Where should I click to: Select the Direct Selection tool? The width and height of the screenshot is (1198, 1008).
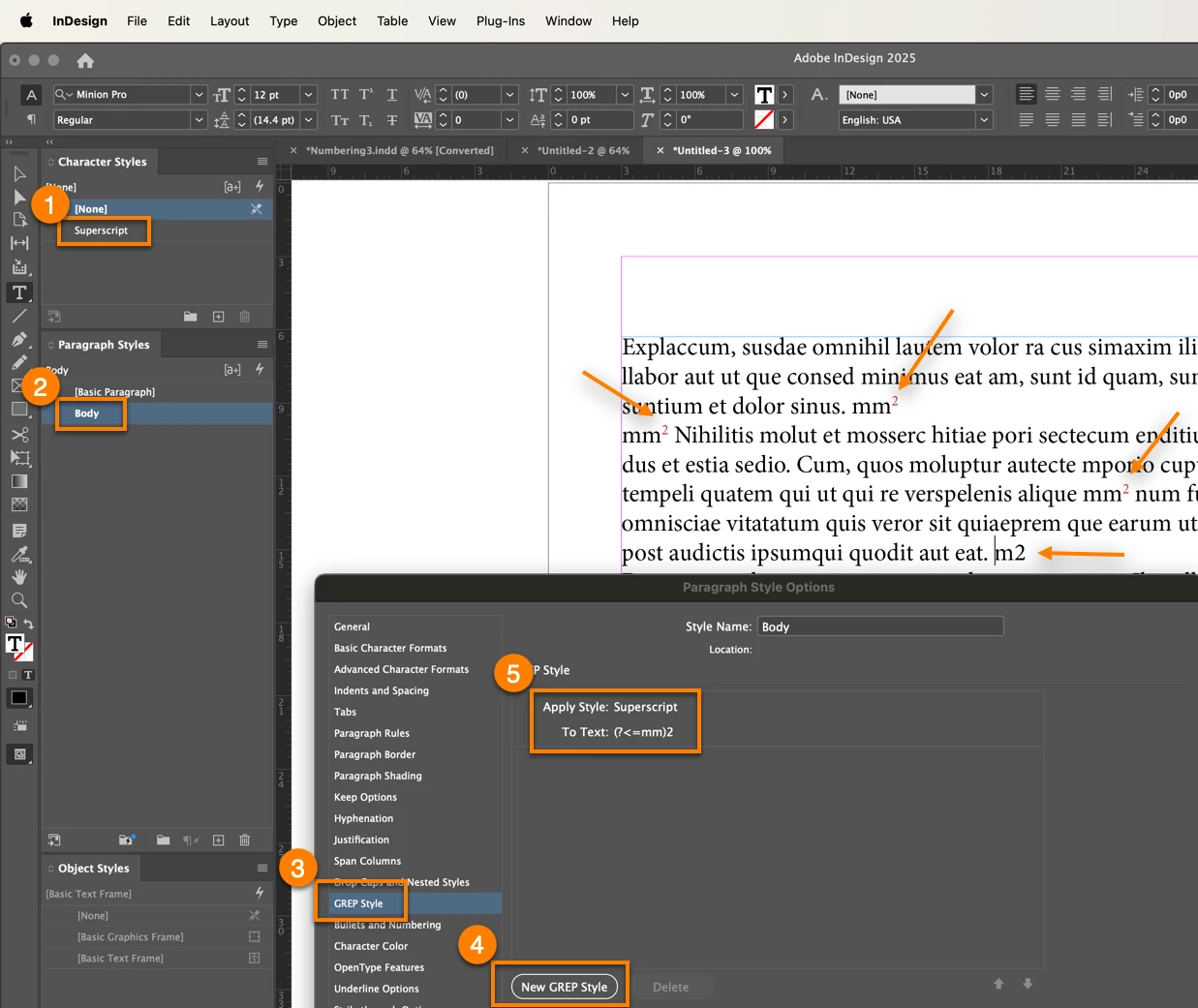(19, 198)
